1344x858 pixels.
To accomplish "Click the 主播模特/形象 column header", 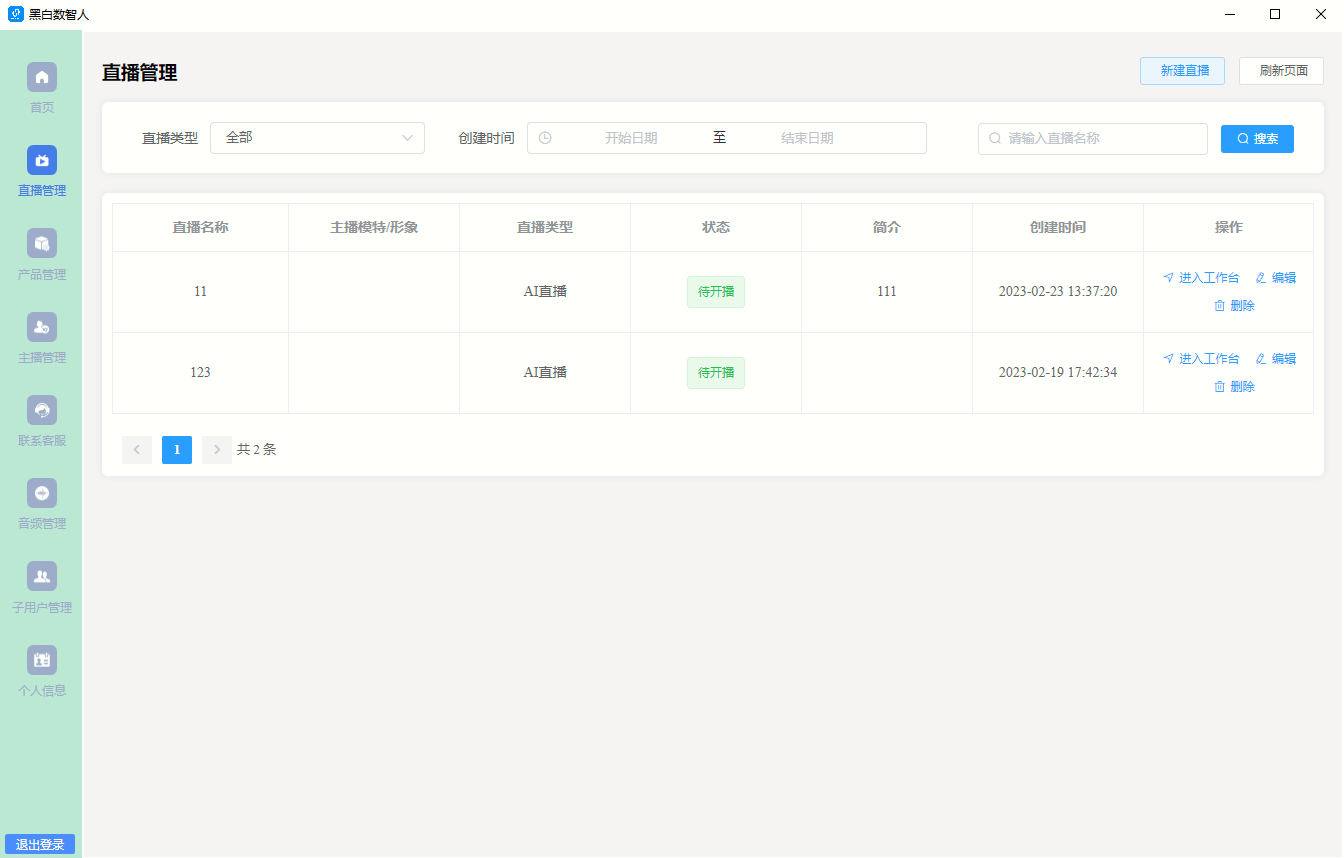I will [x=374, y=227].
